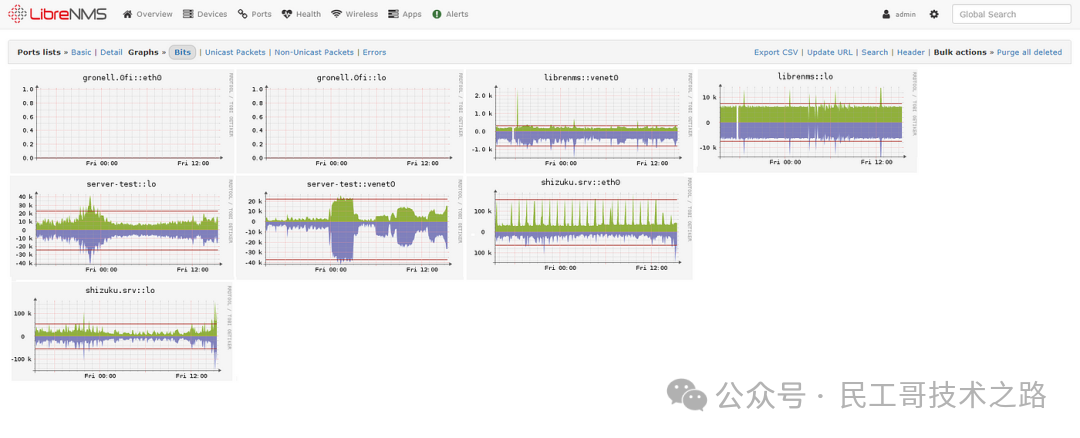Click the Health heartbeat icon
This screenshot has height=438, width=1080.
[287, 14]
